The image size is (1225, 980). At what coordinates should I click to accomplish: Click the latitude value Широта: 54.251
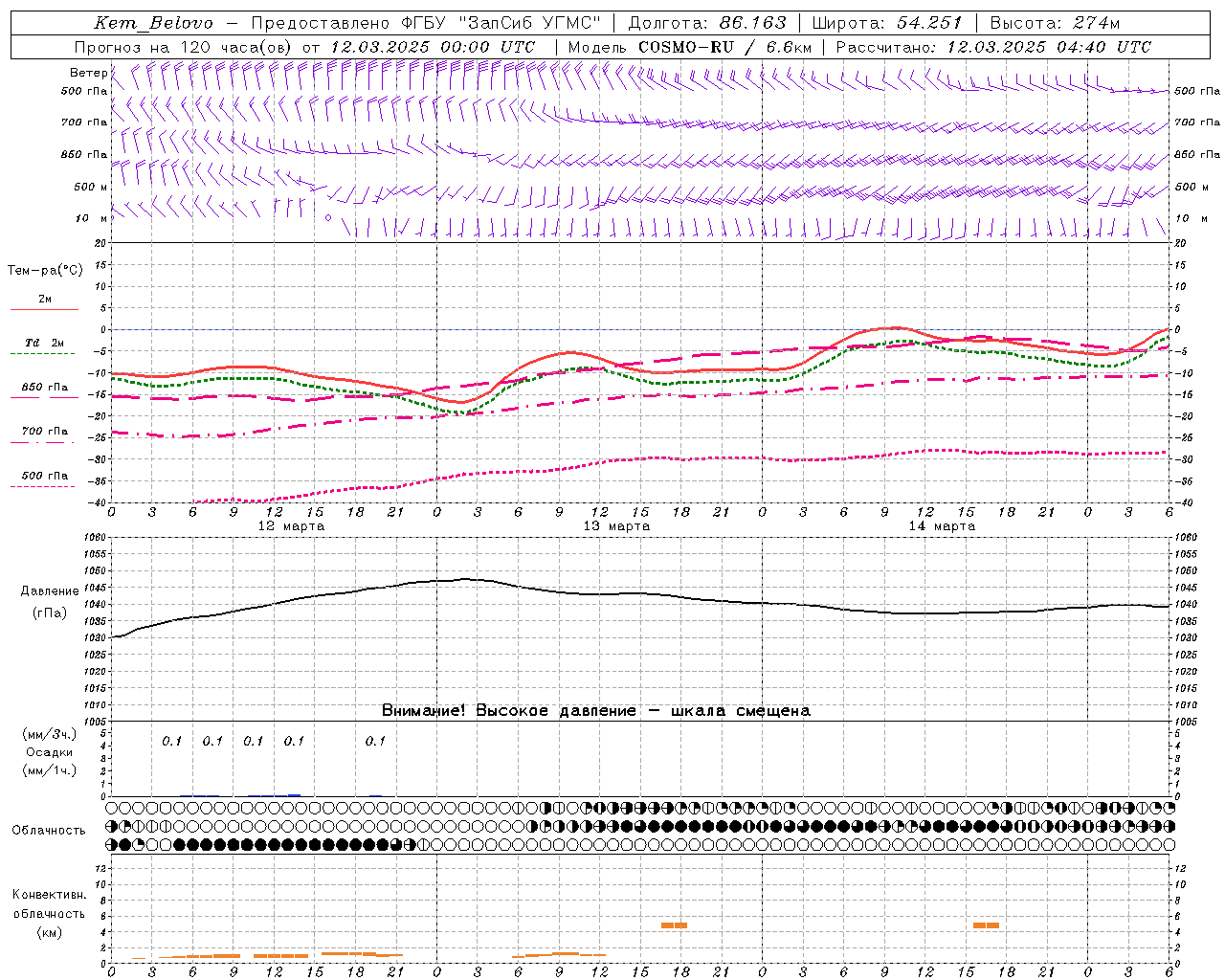coord(887,23)
